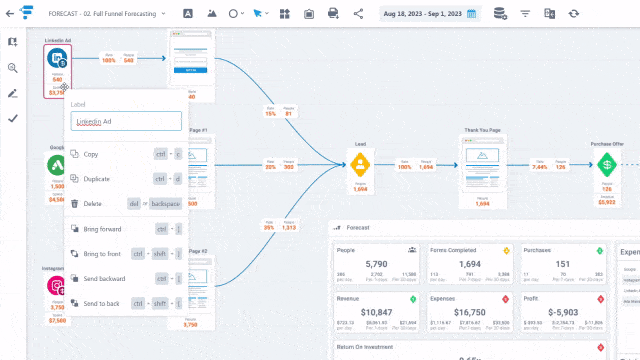Choose Copy from context menu
The image size is (640, 360).
(x=126, y=154)
